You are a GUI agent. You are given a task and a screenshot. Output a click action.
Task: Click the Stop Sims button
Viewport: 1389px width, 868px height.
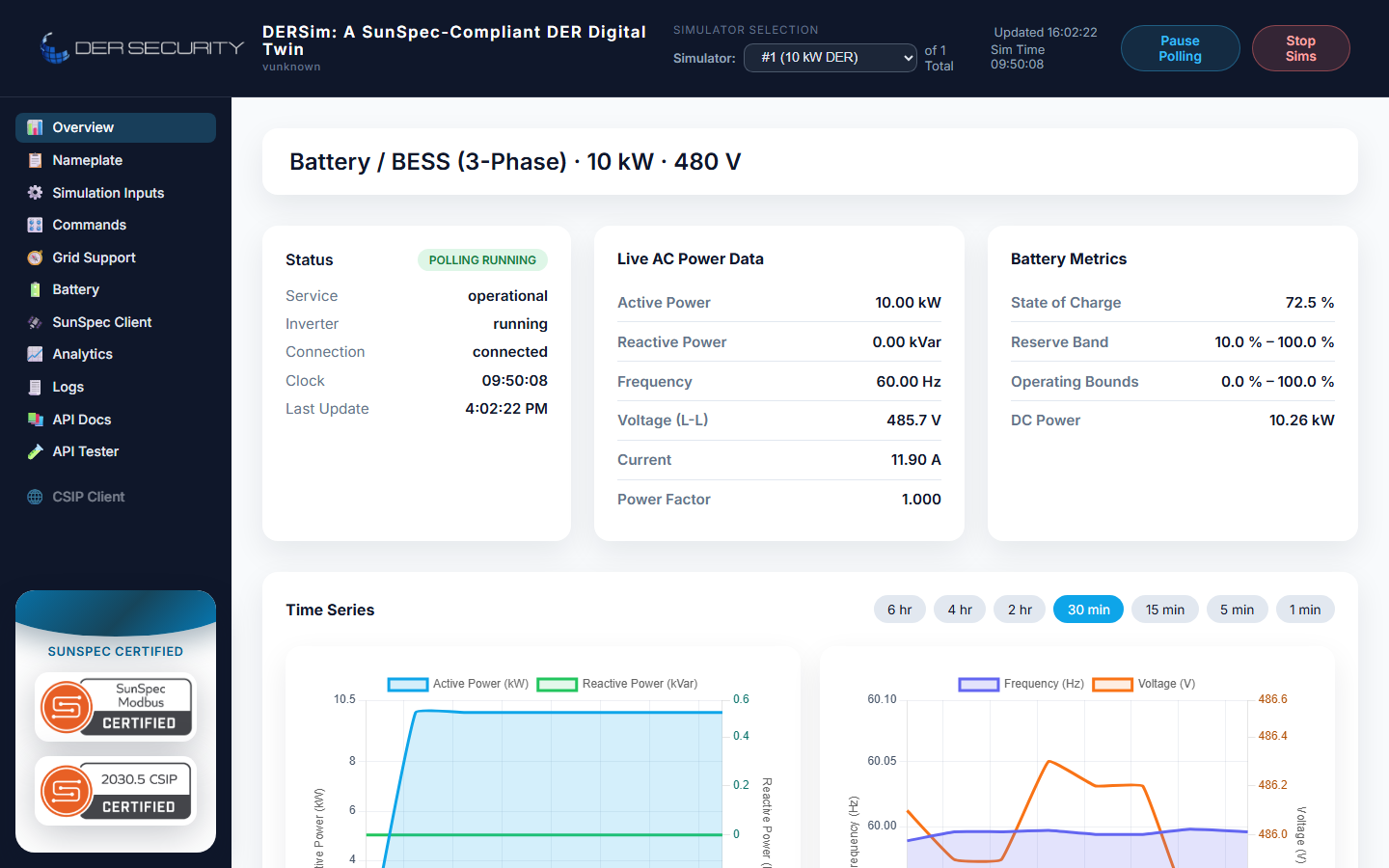click(1300, 48)
